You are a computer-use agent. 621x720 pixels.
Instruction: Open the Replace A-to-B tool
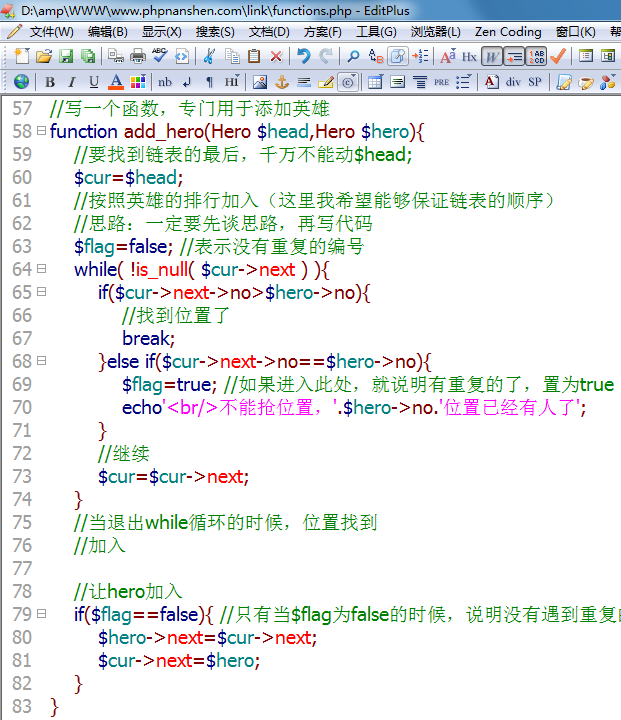(x=376, y=56)
